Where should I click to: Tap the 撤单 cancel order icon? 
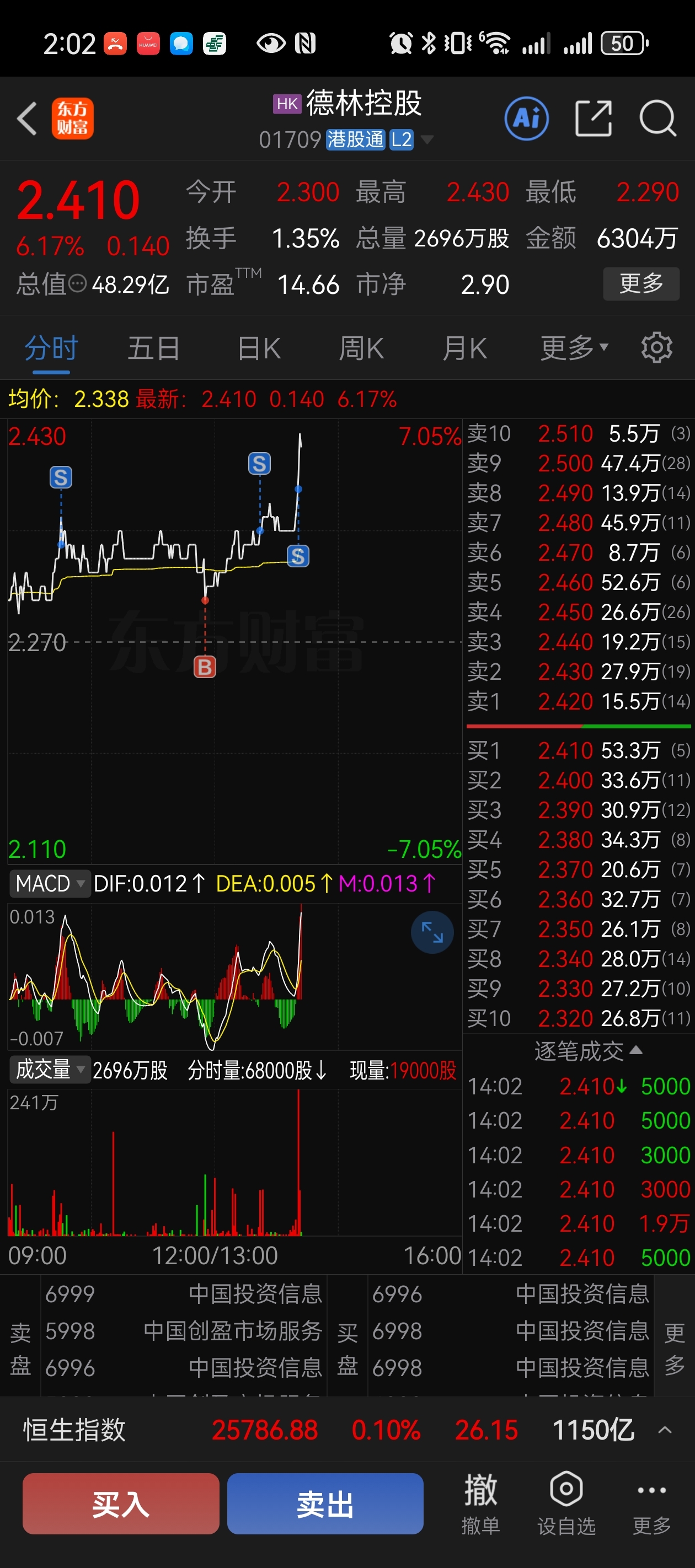click(480, 1503)
